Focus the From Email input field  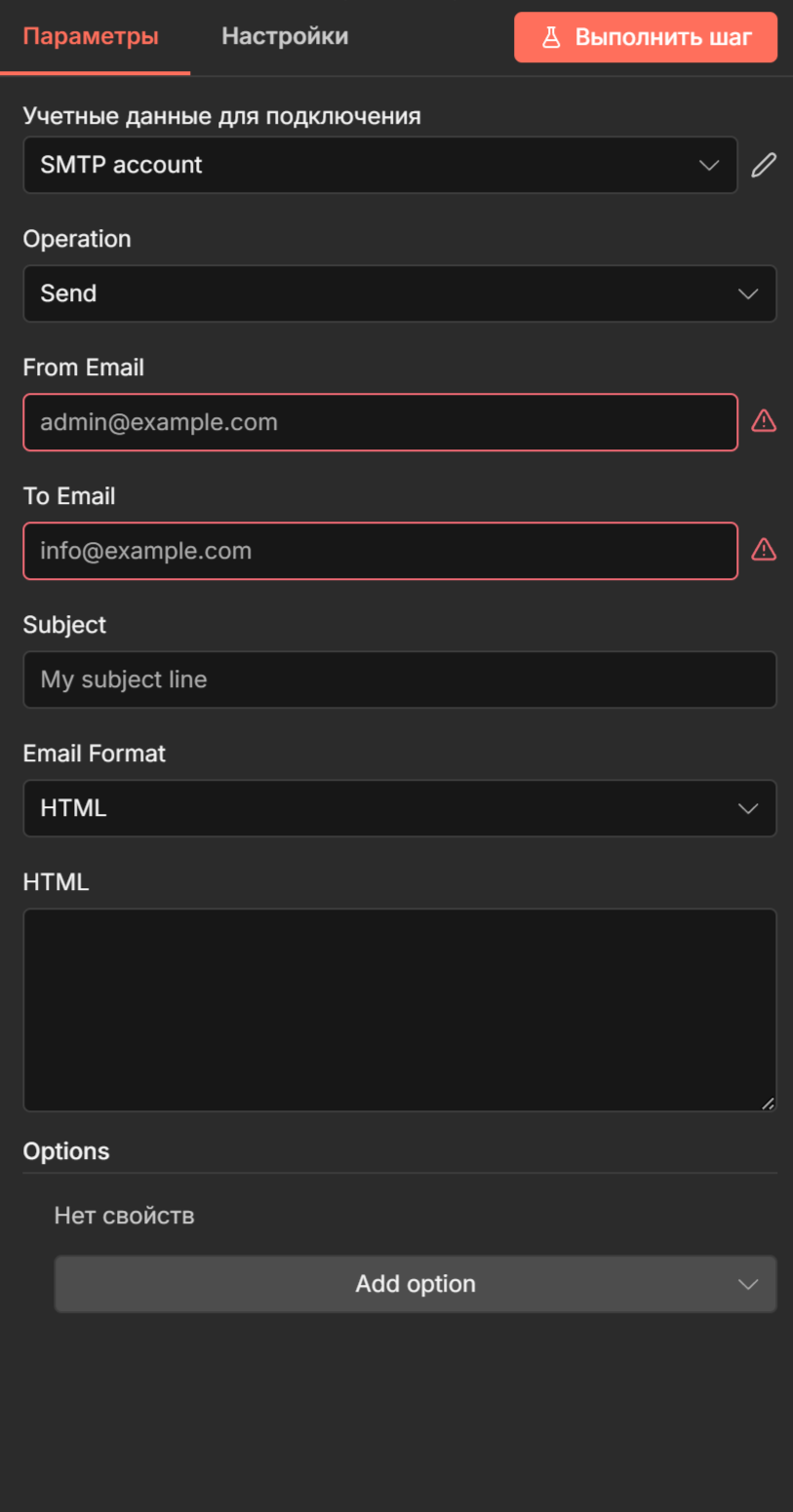tap(379, 422)
